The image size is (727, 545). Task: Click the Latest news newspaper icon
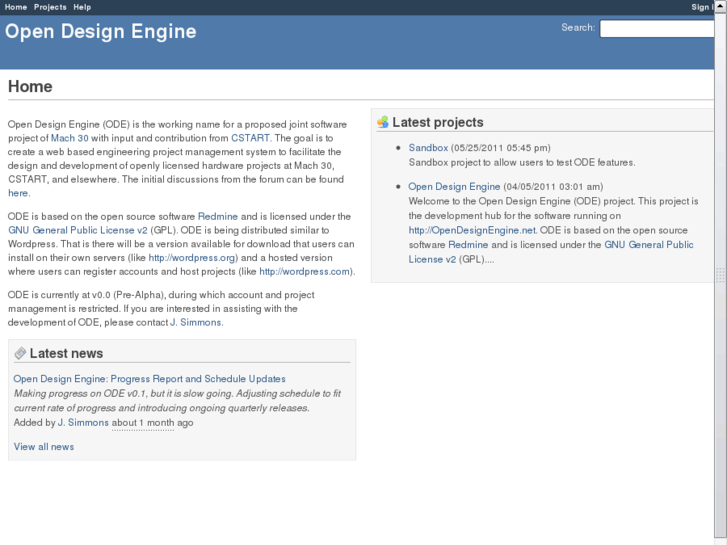point(20,353)
